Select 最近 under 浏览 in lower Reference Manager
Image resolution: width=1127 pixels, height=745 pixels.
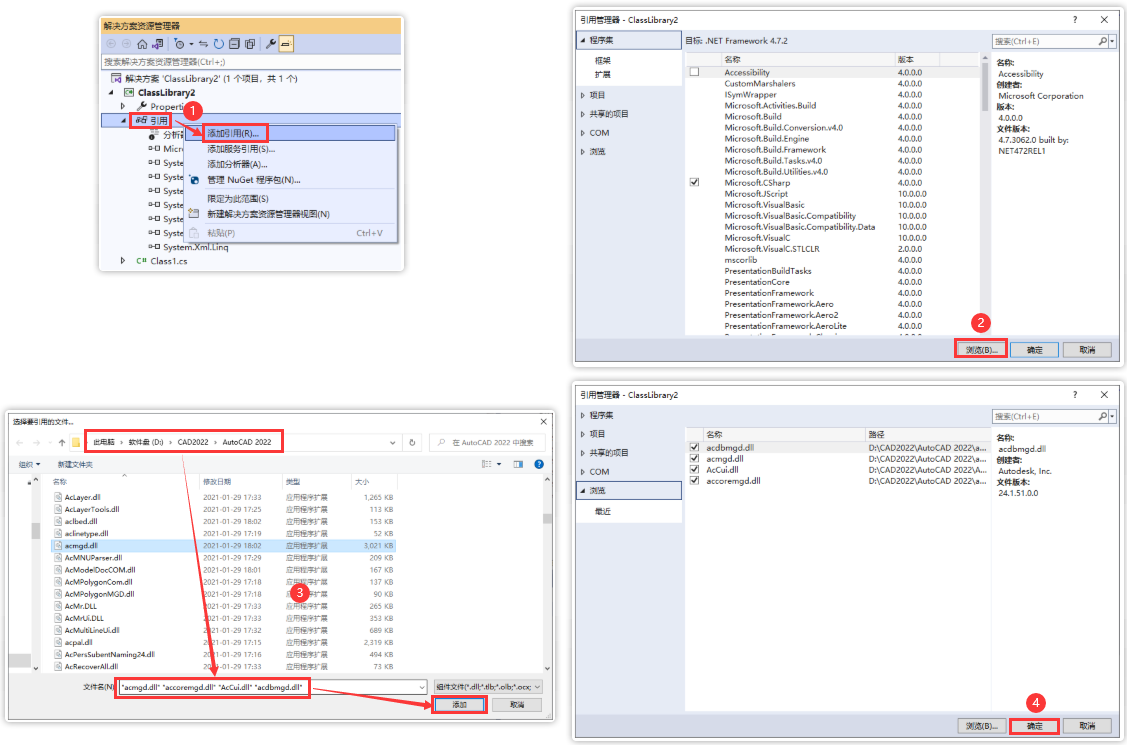[x=603, y=512]
